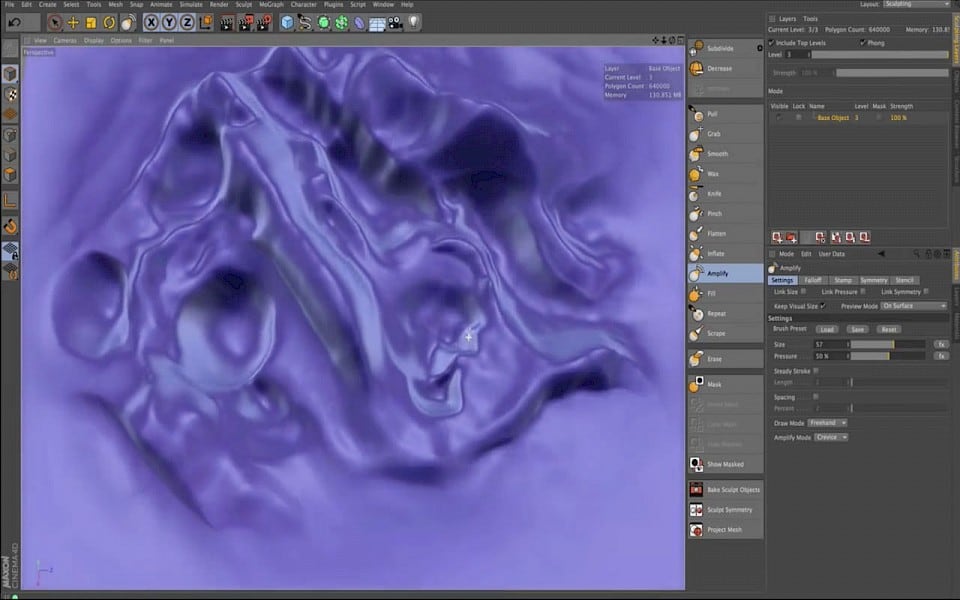The width and height of the screenshot is (960, 600).
Task: Click the Save brush preset button
Action: tap(858, 329)
